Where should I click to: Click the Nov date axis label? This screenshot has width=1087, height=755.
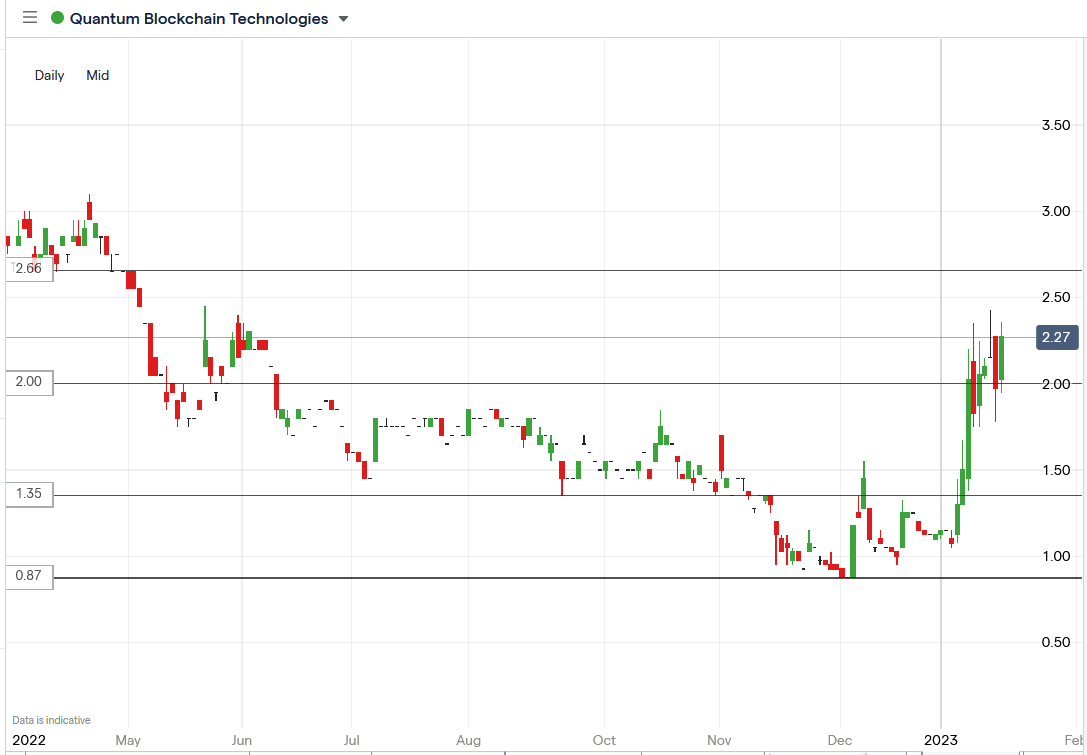pyautogui.click(x=720, y=740)
